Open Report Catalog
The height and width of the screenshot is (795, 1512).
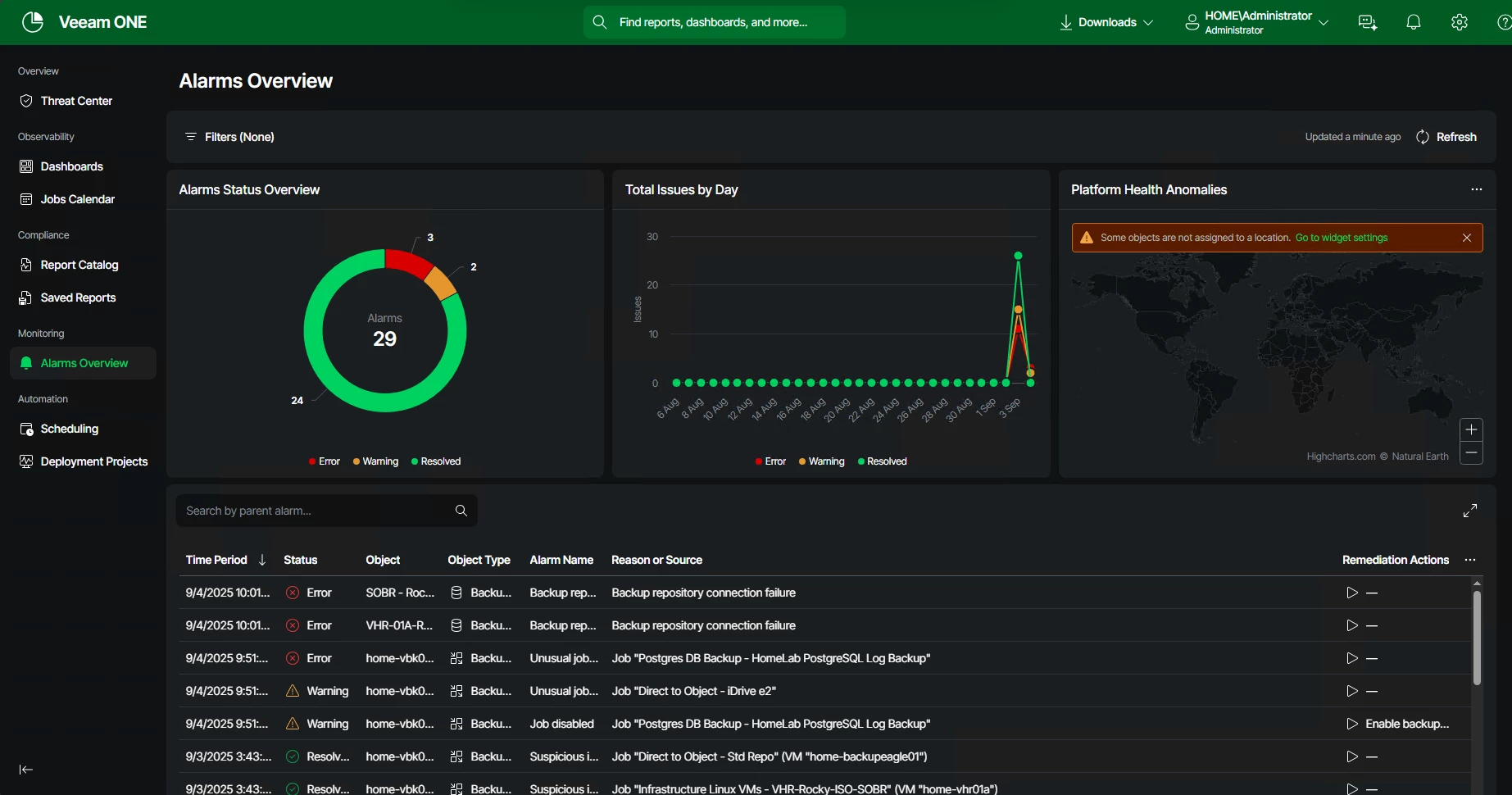click(79, 265)
